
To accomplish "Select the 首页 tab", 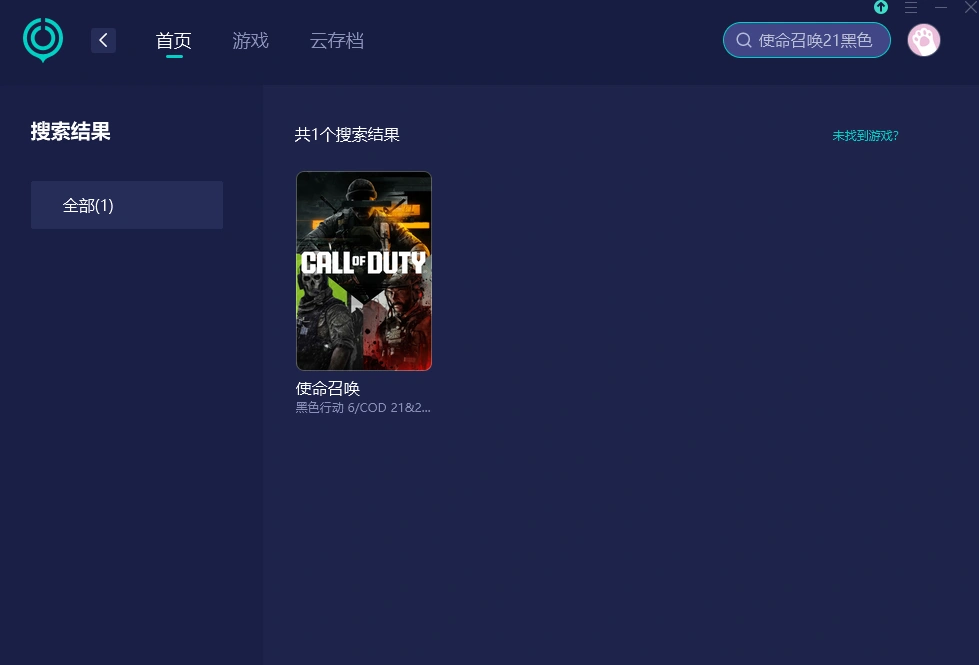I will (x=173, y=40).
